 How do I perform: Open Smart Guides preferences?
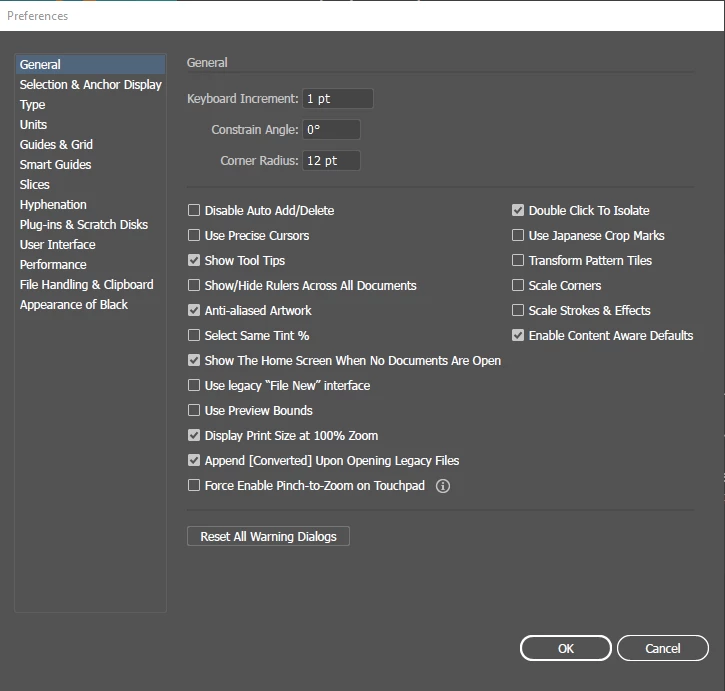pos(91,165)
